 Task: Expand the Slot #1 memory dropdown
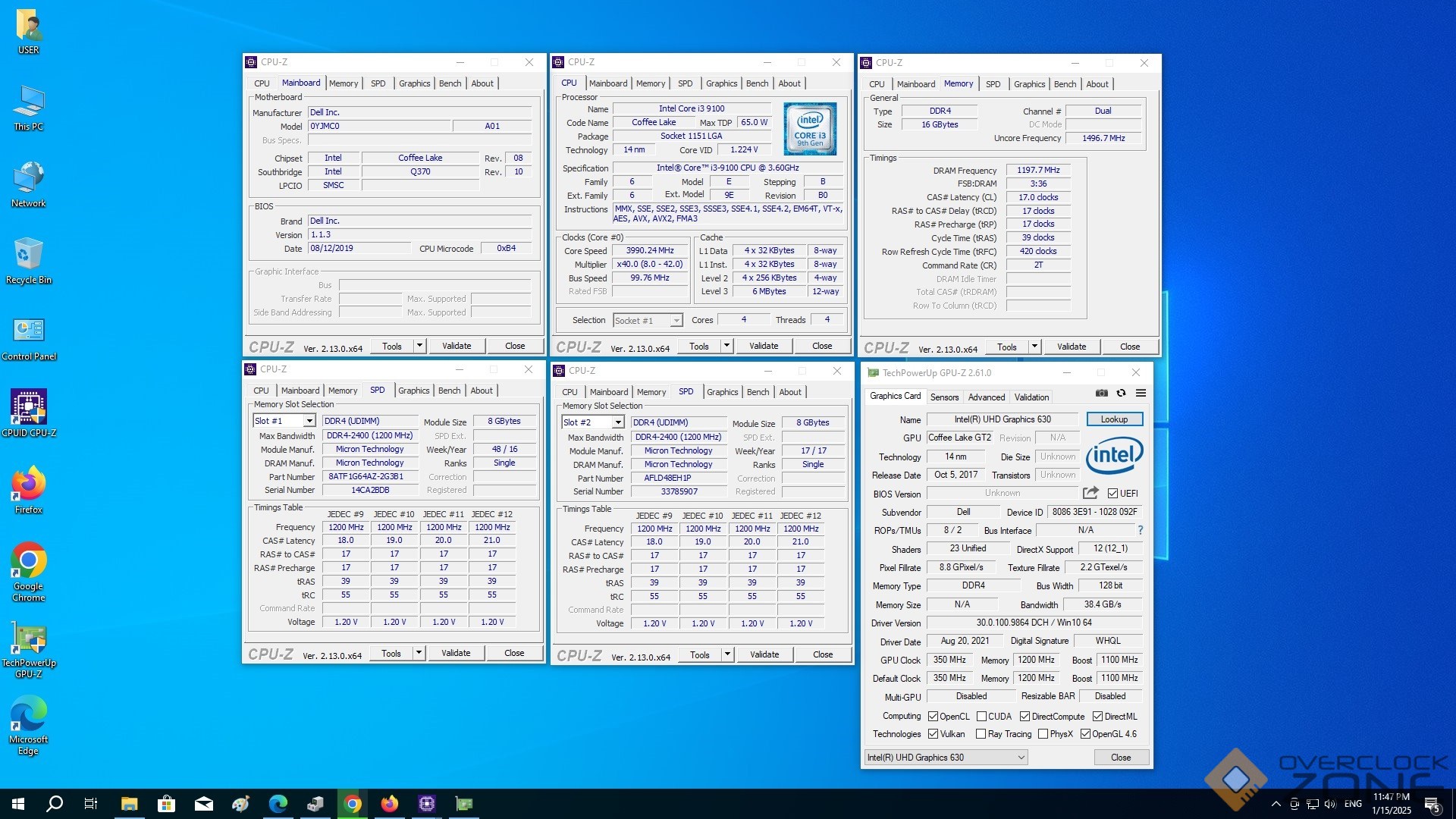pos(309,421)
